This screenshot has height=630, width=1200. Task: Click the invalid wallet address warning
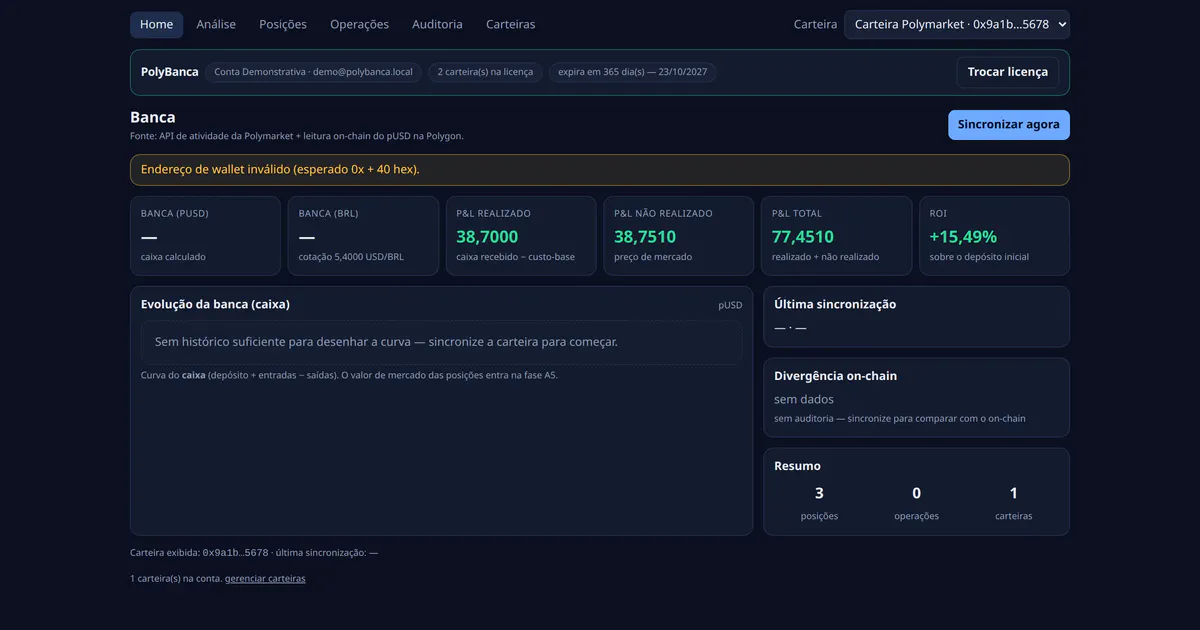tap(600, 170)
